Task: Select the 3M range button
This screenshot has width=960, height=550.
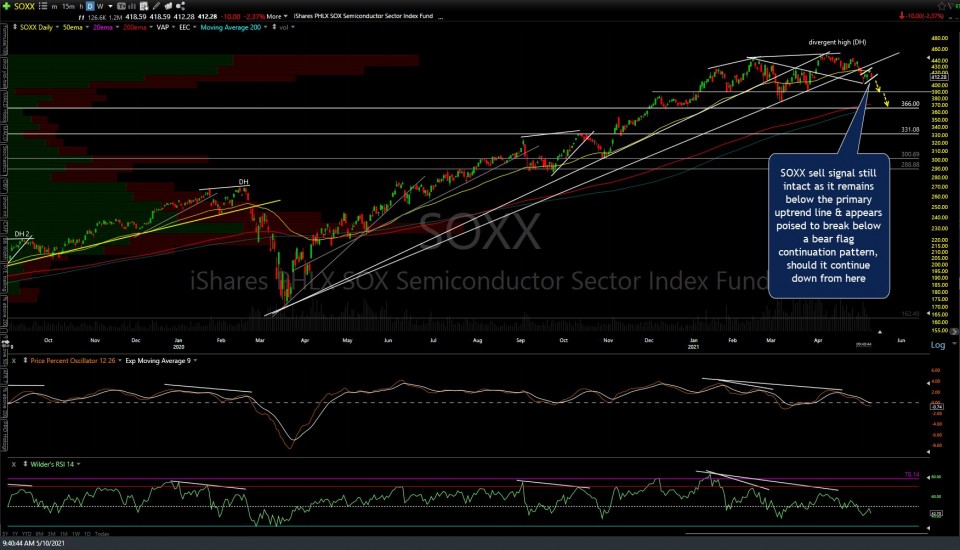Action: (51, 534)
